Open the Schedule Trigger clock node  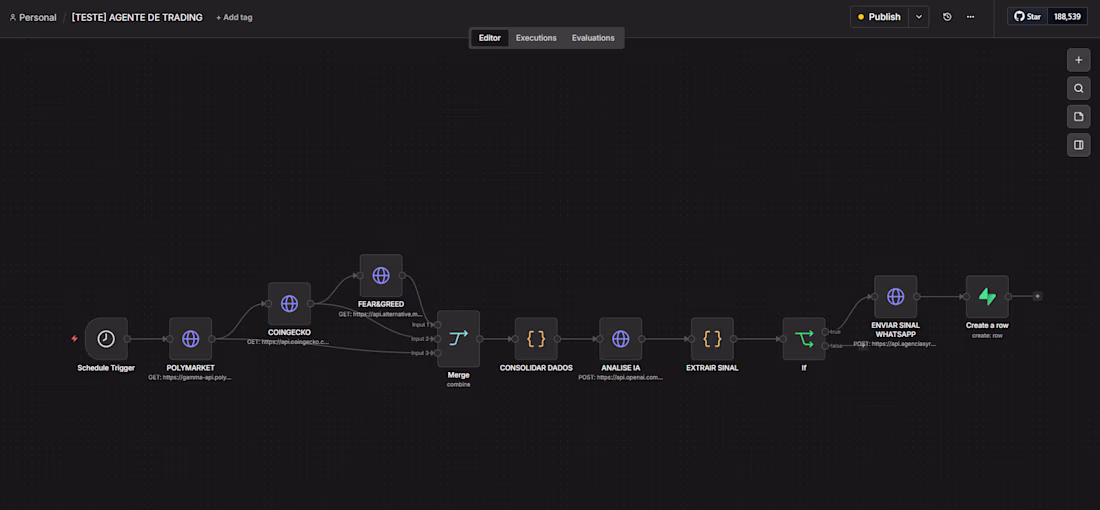106,338
